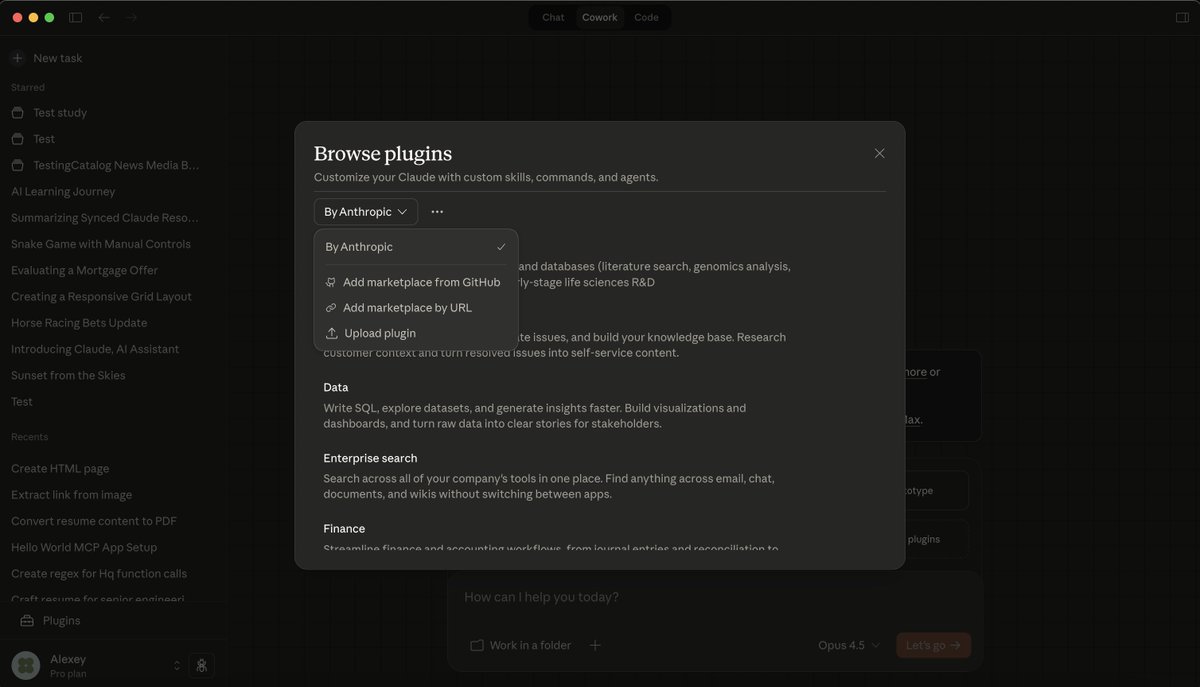The height and width of the screenshot is (687, 1200).
Task: Start a new task with the plus icon
Action: (x=16, y=57)
